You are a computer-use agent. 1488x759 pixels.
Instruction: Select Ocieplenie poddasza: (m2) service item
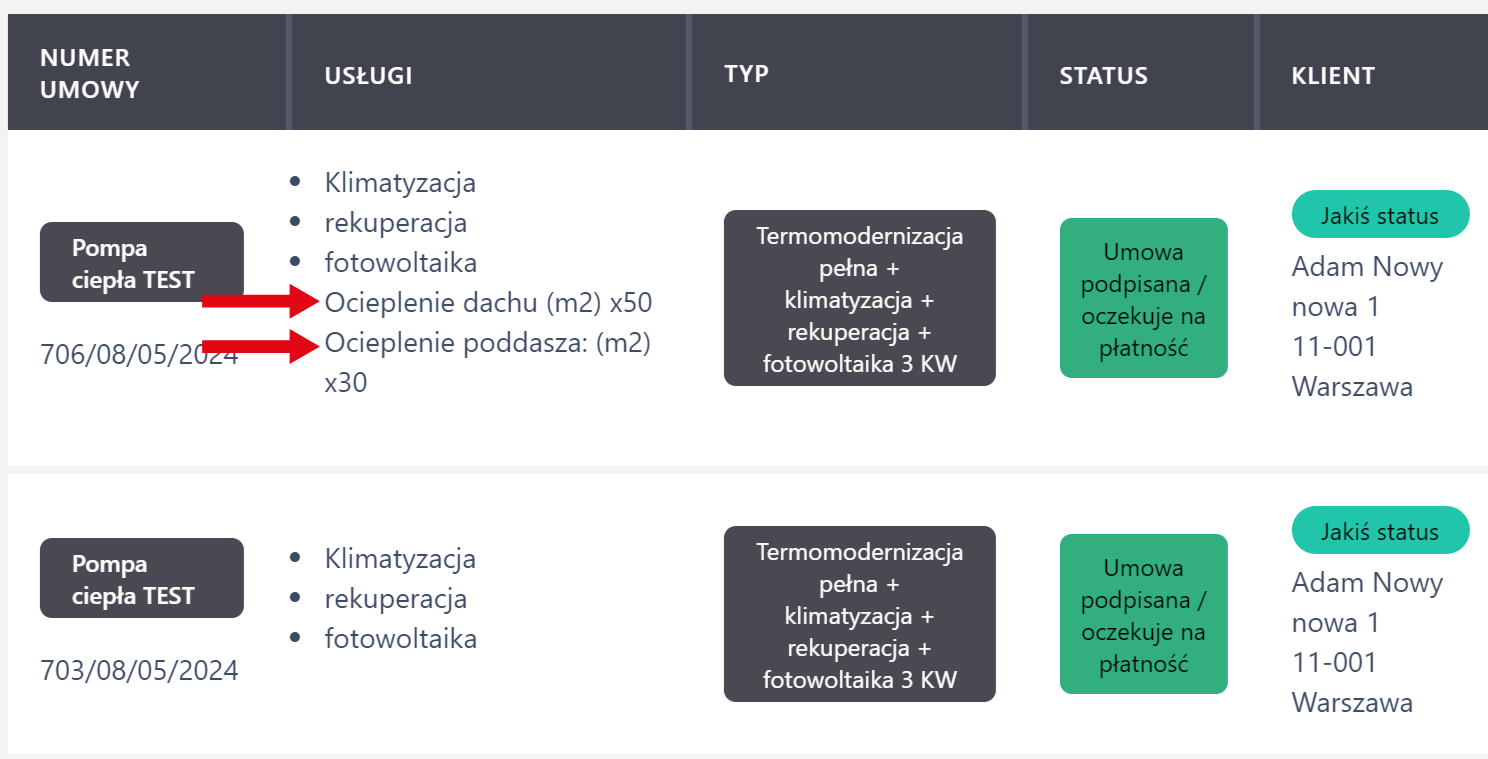click(487, 344)
